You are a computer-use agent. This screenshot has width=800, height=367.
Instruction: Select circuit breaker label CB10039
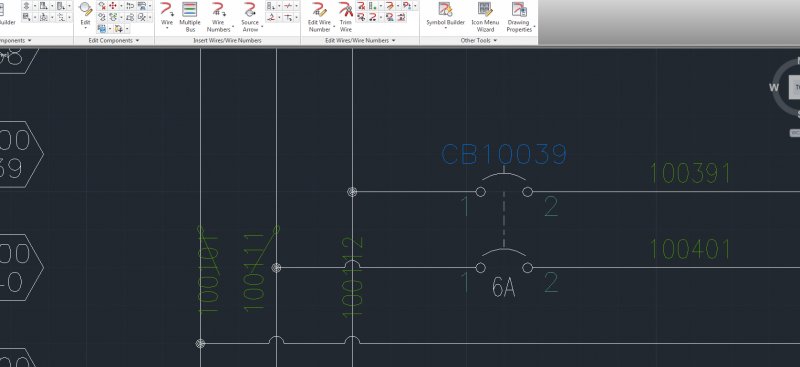(504, 154)
